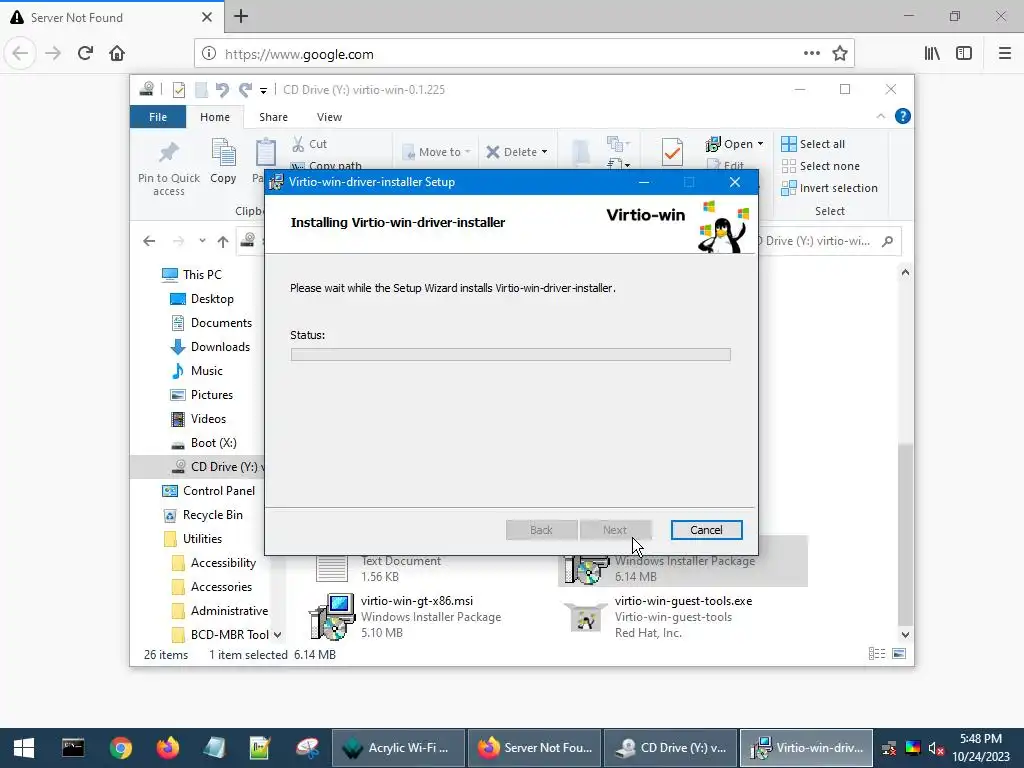Image resolution: width=1024 pixels, height=768 pixels.
Task: Launch Chrome from the taskbar
Action: (121, 748)
